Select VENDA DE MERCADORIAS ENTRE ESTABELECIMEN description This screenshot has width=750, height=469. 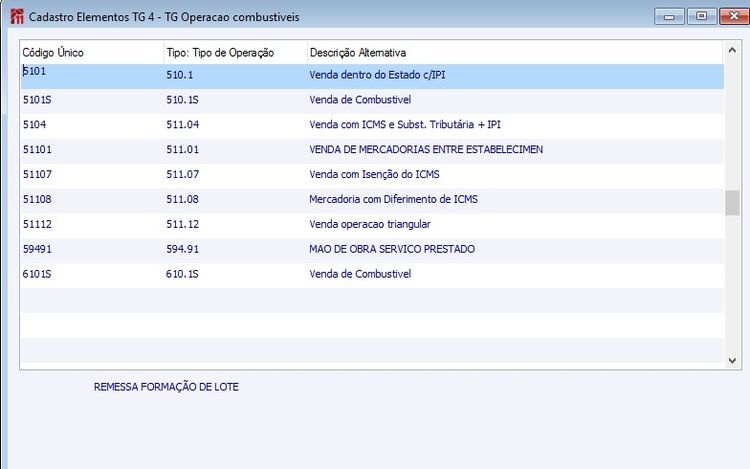426,150
